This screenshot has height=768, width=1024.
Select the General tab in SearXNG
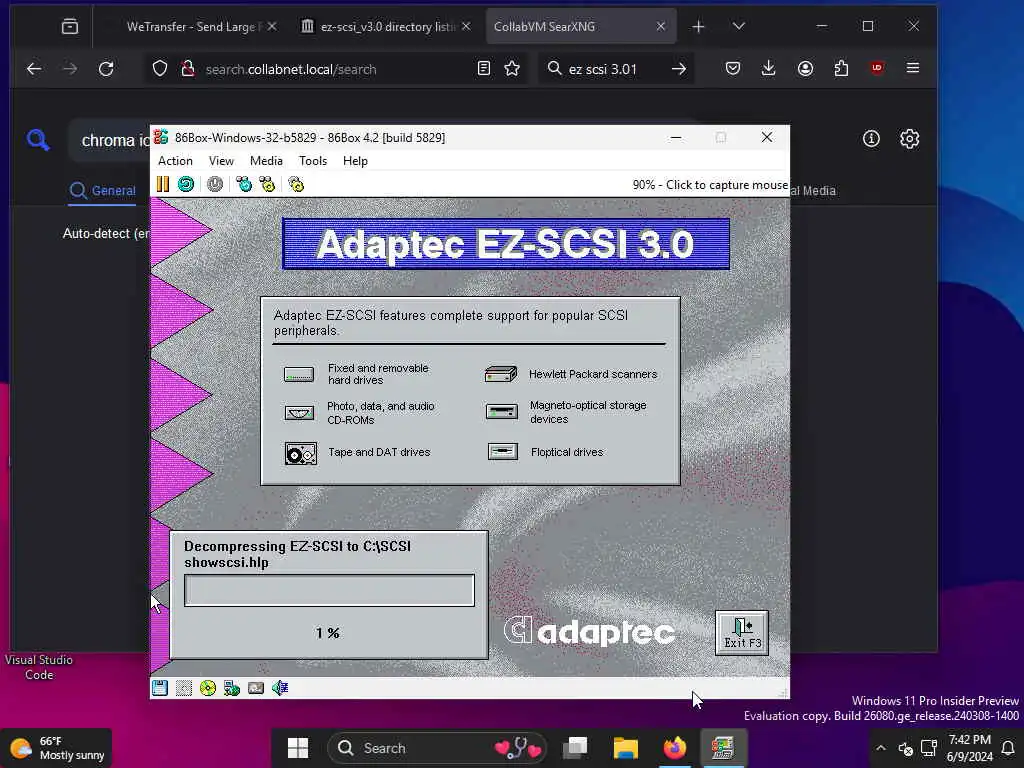pyautogui.click(x=103, y=191)
